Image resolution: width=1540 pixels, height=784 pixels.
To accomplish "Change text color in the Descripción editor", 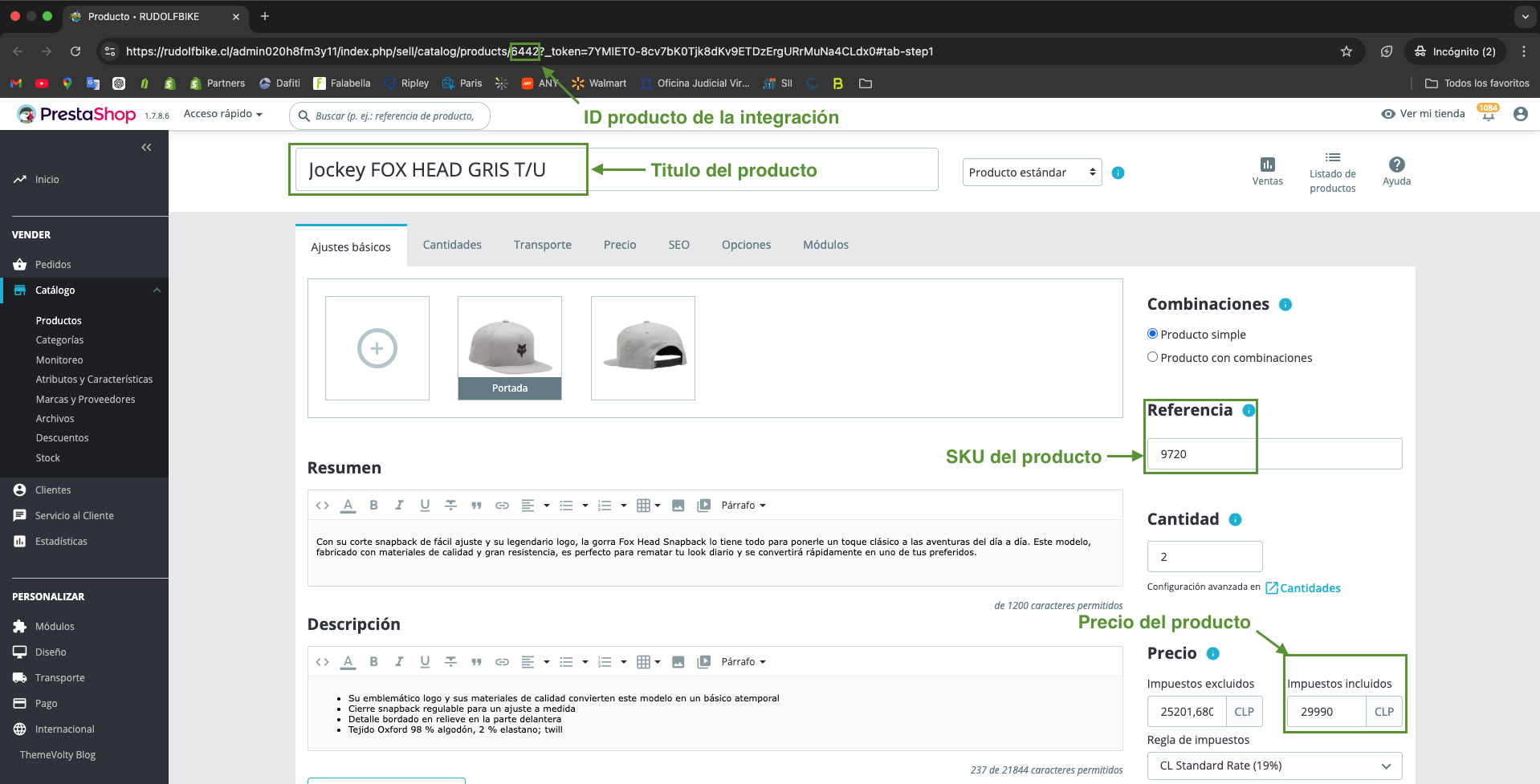I will coord(348,662).
